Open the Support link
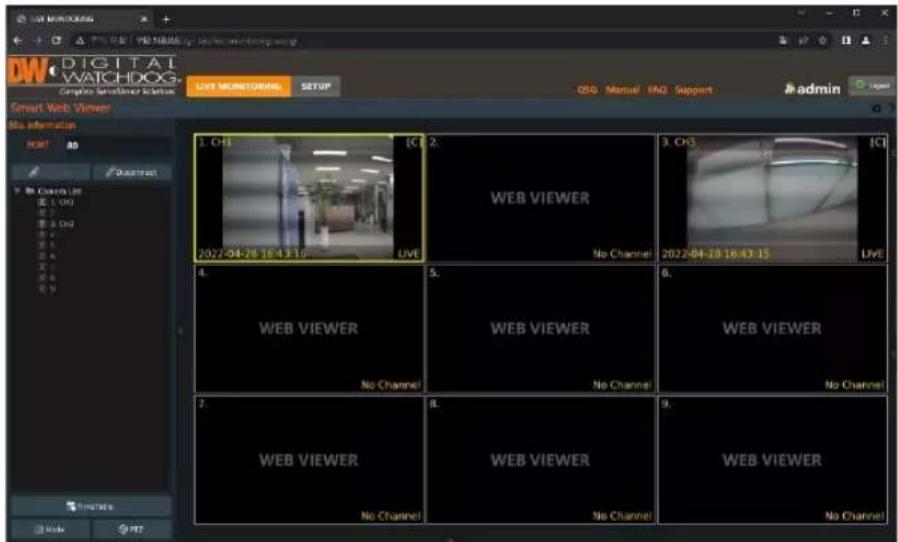 tap(694, 90)
